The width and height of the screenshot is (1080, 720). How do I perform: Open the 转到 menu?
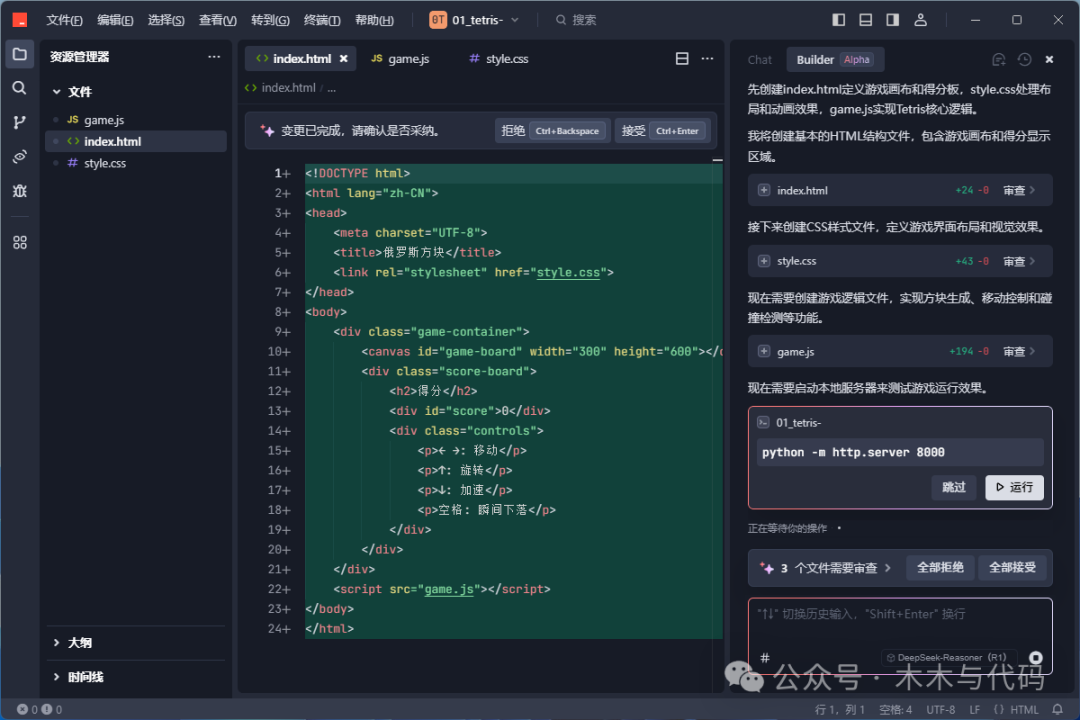(x=270, y=20)
